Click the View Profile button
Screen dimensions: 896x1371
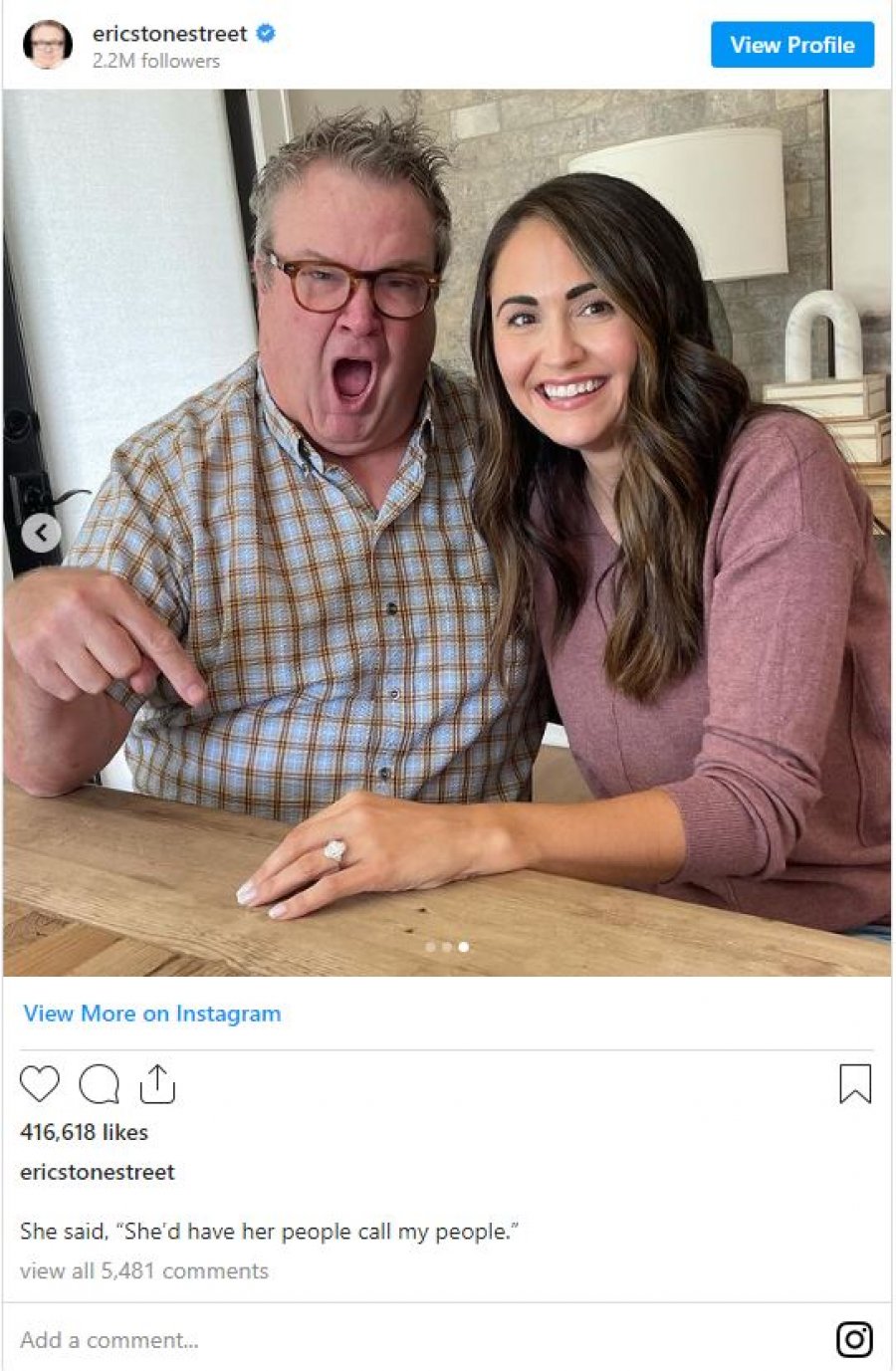point(792,45)
